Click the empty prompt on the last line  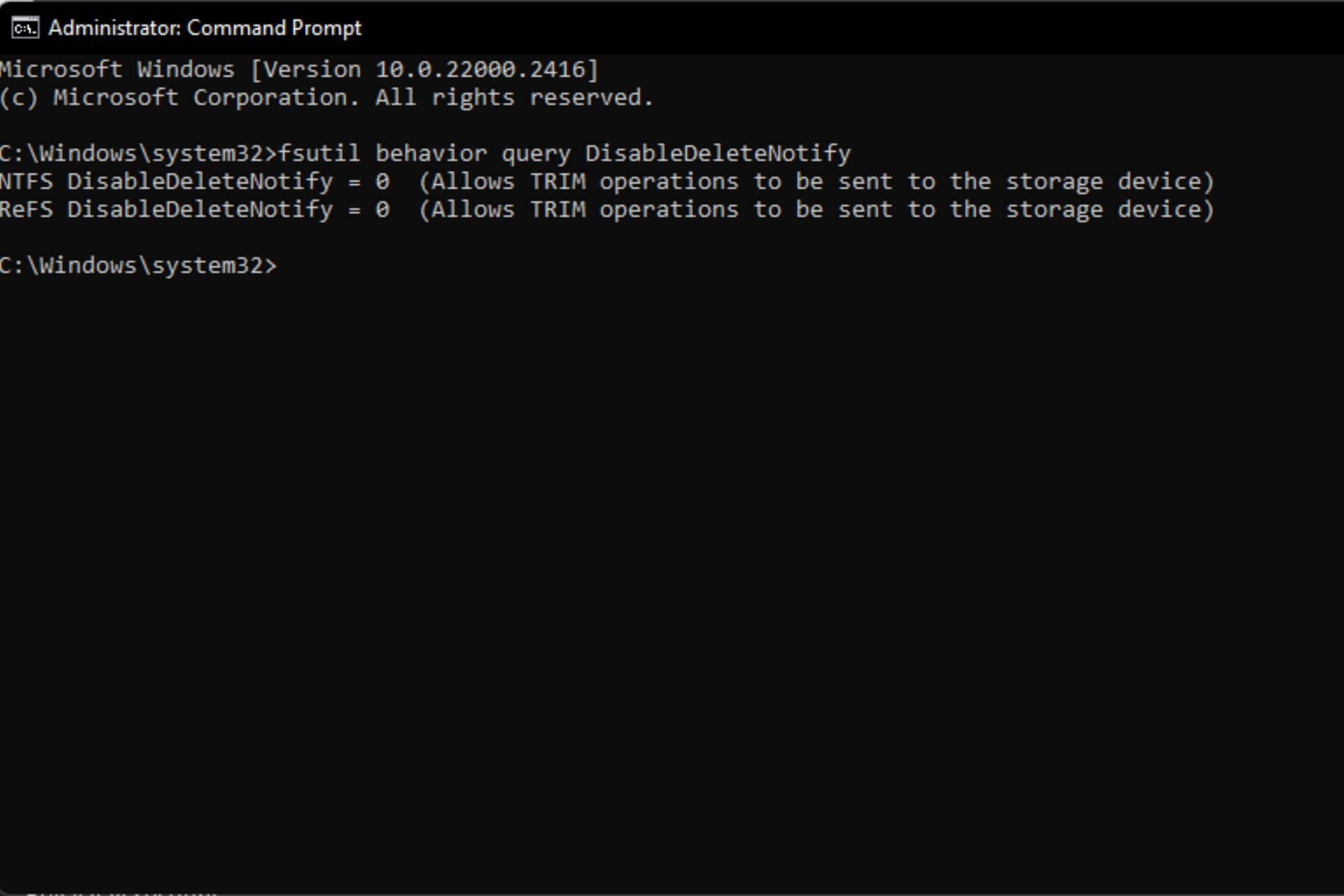[138, 265]
